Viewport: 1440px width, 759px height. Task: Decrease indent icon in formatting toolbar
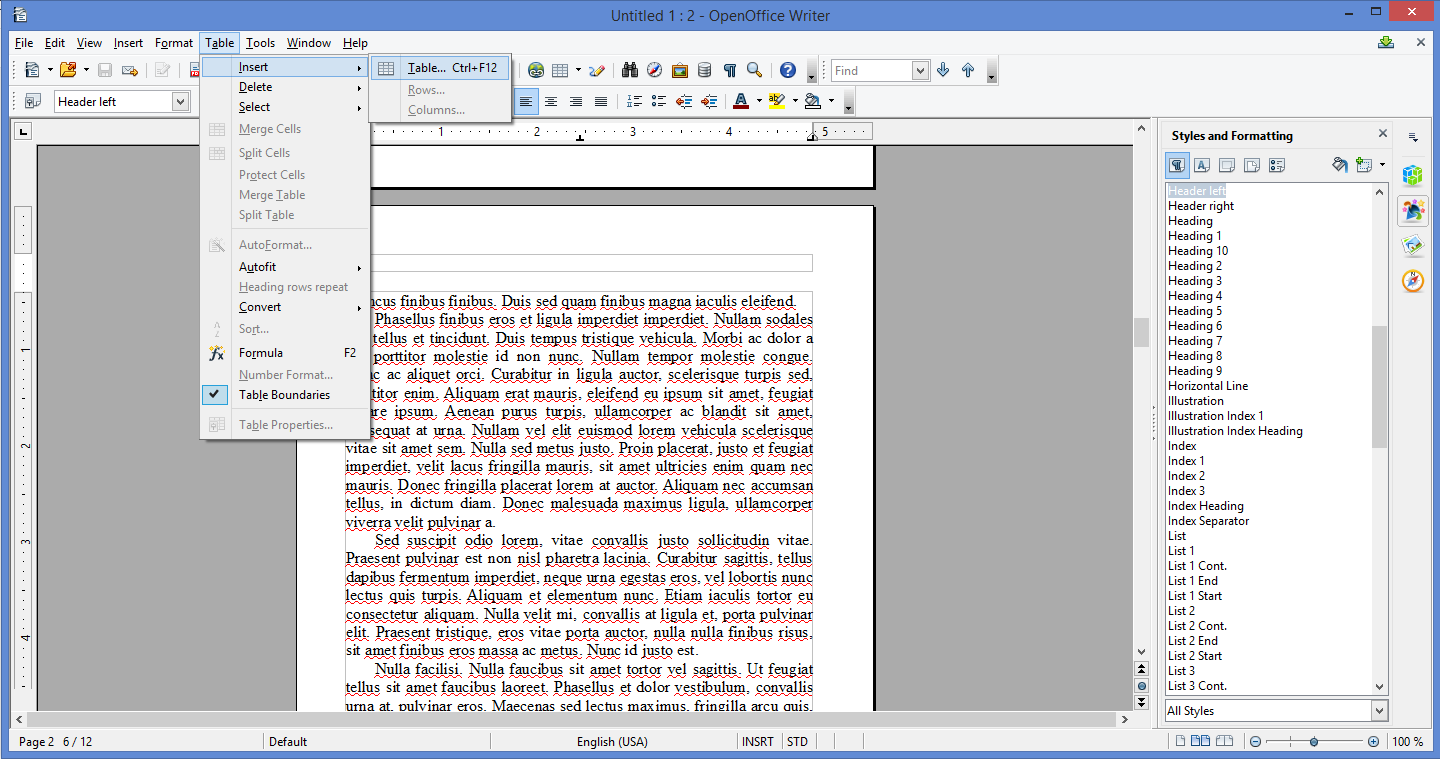pos(684,101)
